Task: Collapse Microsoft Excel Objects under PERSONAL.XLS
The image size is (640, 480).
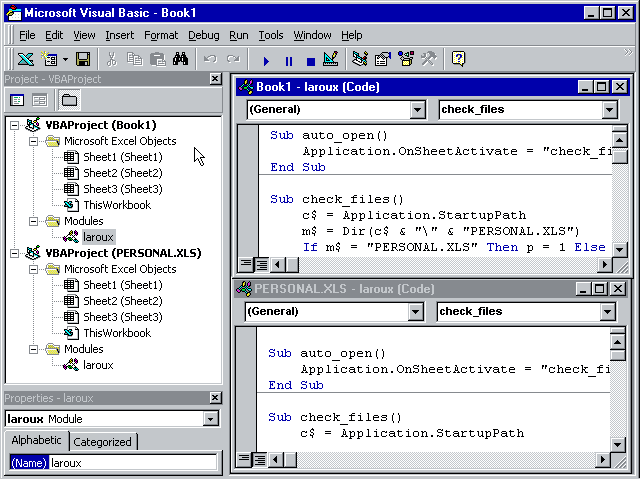Action: 33,270
